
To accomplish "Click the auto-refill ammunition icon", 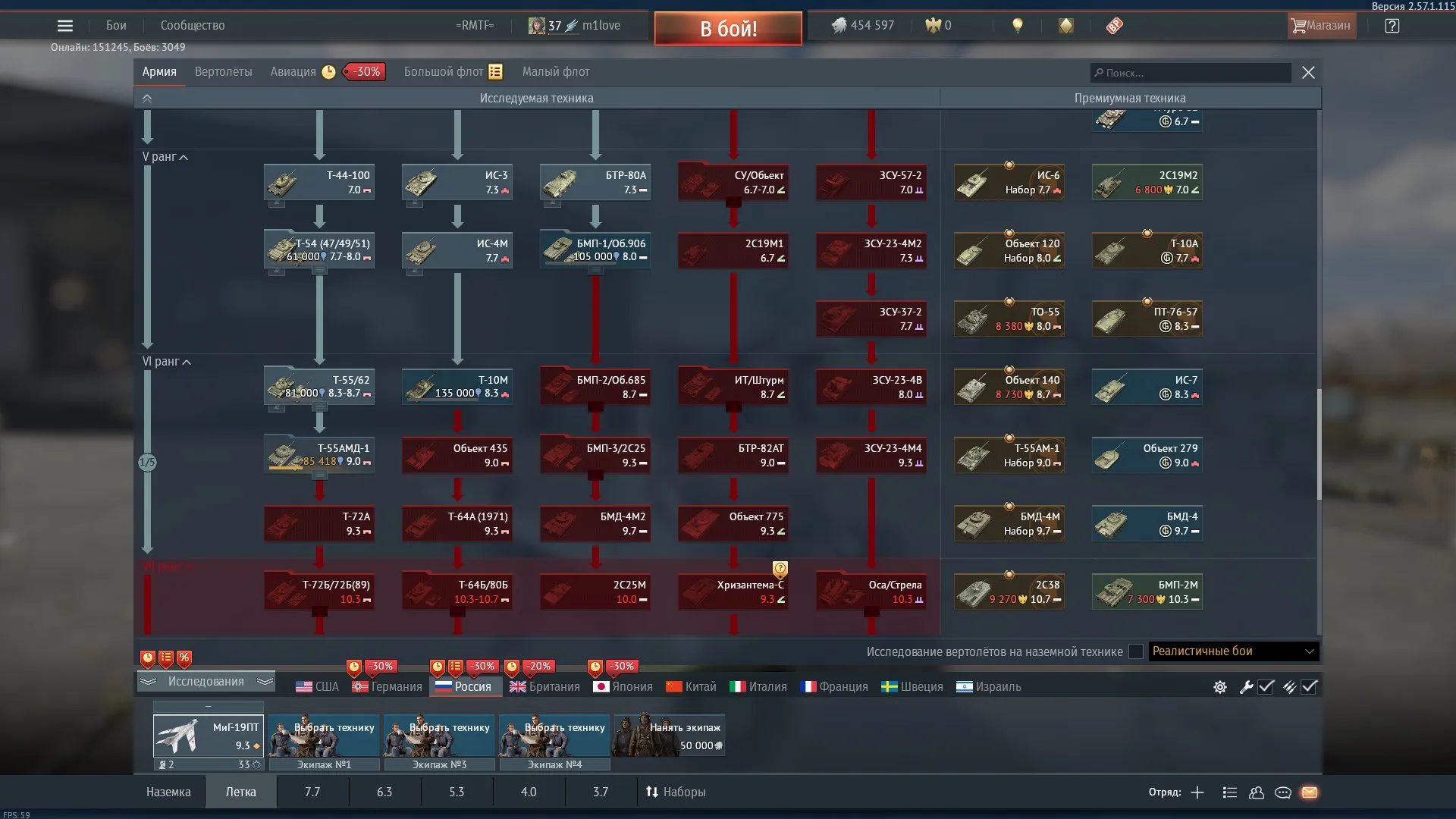I will click(1289, 687).
